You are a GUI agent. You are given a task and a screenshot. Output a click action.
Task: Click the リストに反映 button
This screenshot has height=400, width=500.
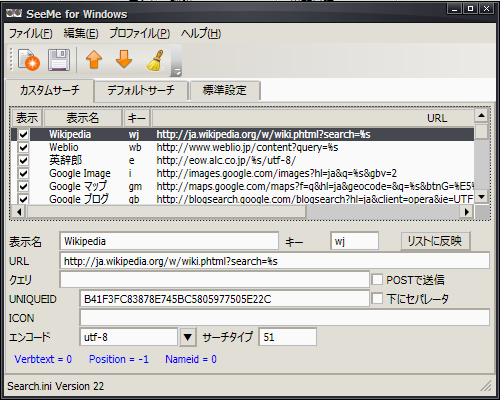[435, 241]
